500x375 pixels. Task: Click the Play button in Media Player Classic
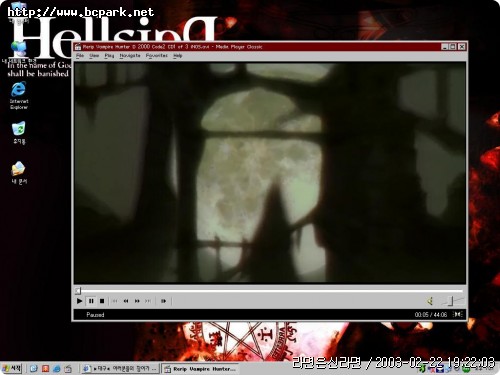coord(79,301)
